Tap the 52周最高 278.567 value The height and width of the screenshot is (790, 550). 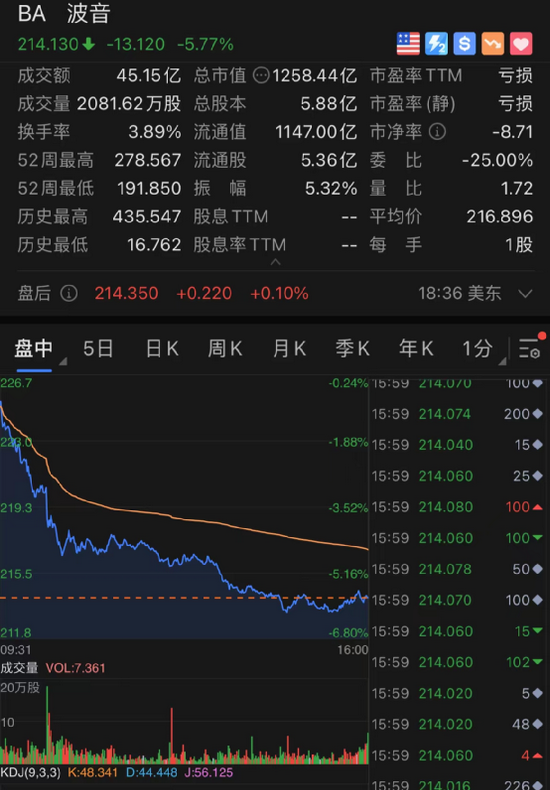[148, 160]
